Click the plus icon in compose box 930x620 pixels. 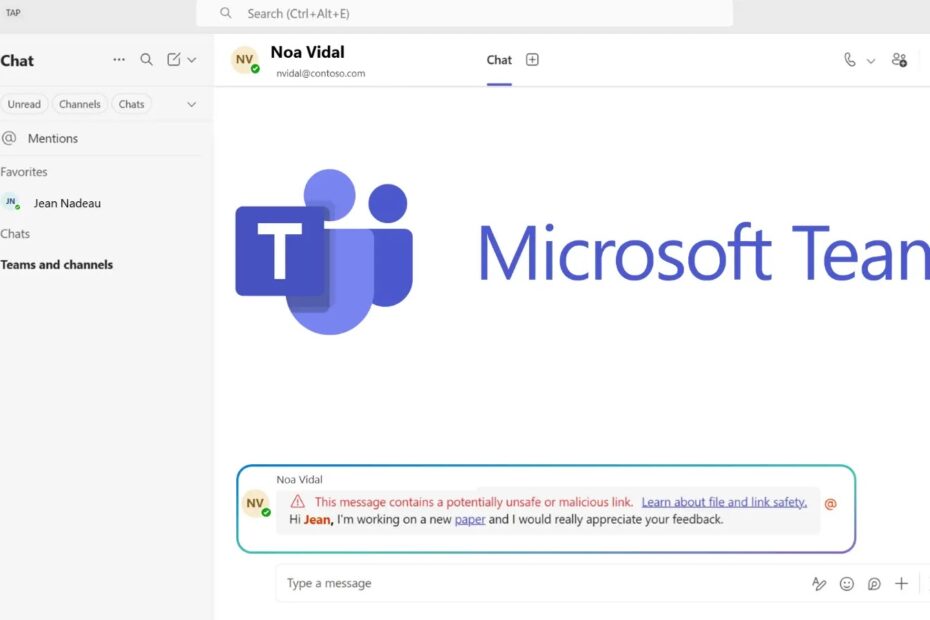point(901,584)
